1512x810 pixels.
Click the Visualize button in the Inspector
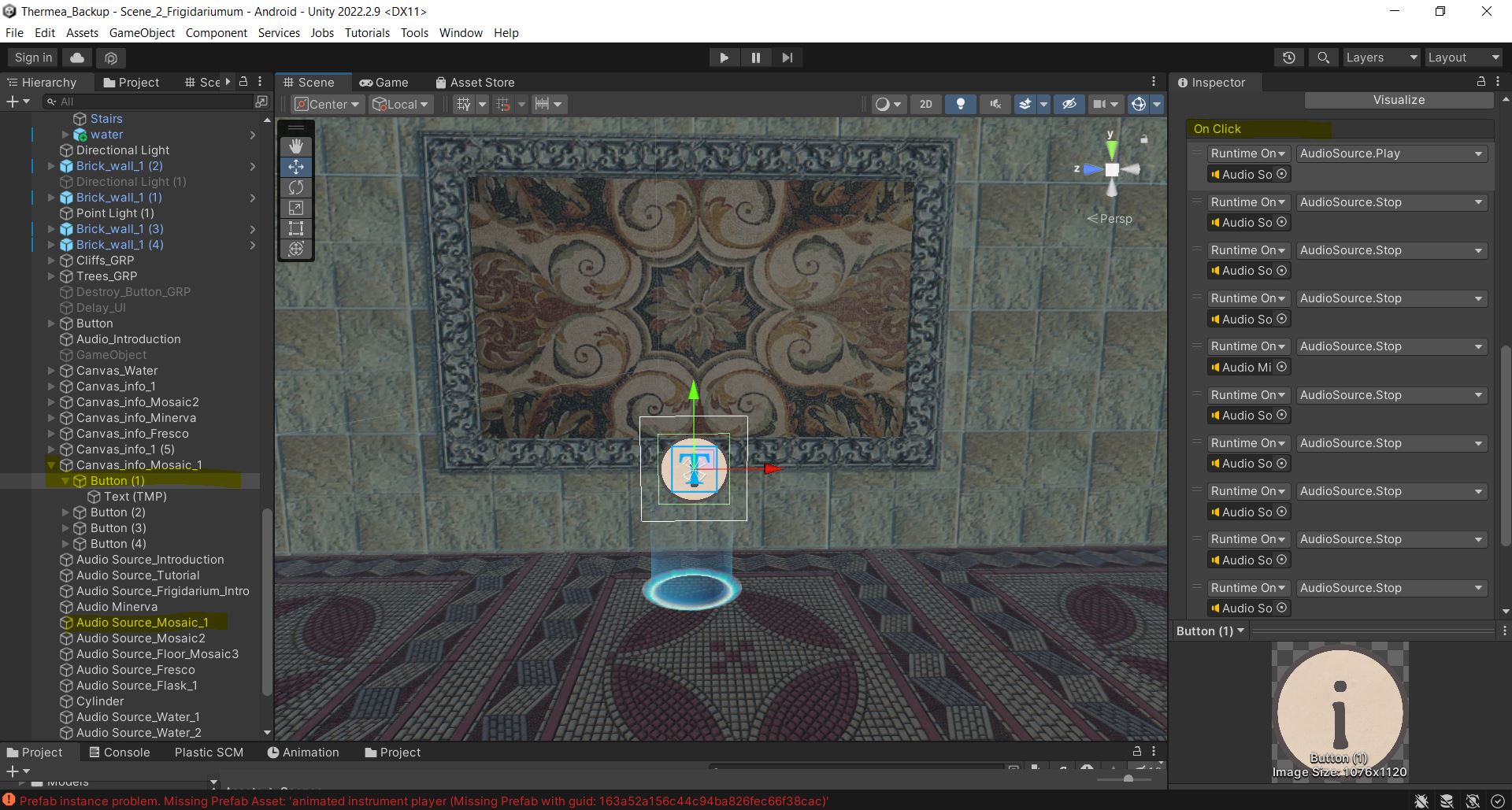(1398, 99)
